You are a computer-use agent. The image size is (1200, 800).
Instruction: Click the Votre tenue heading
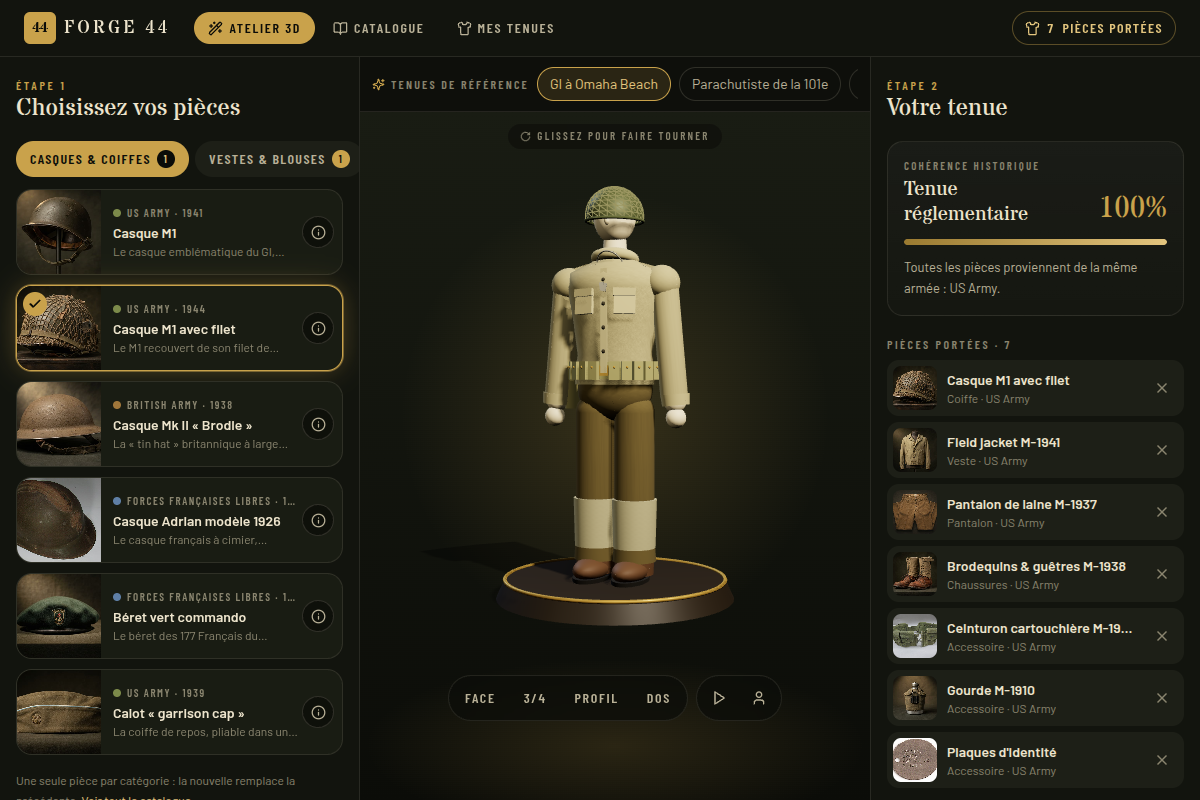tap(947, 107)
